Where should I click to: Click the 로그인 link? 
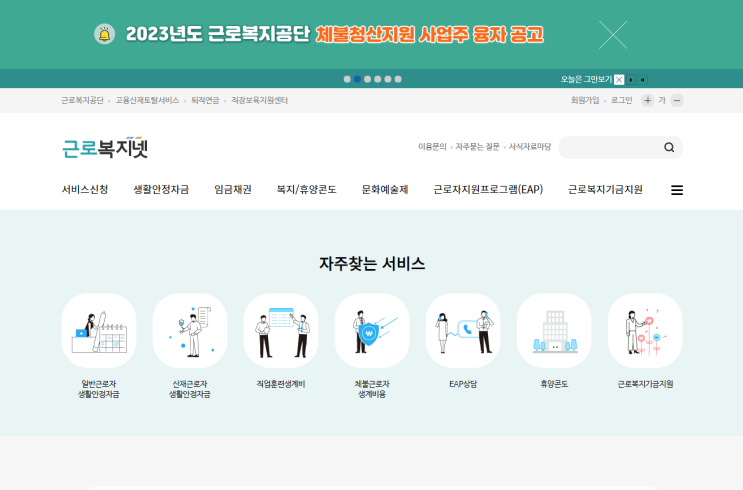click(621, 100)
